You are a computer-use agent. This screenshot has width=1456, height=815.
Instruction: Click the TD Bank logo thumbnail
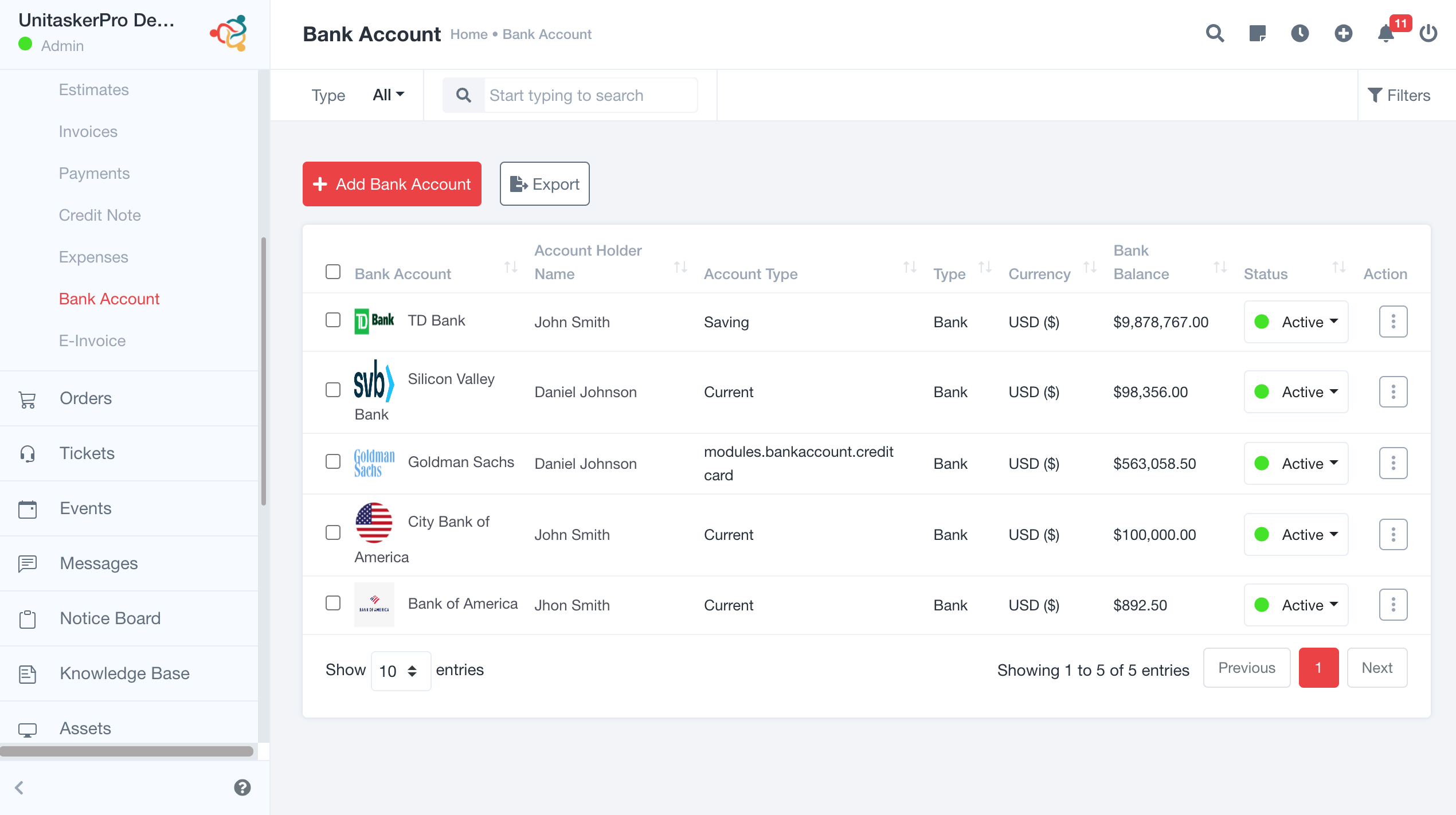tap(374, 321)
